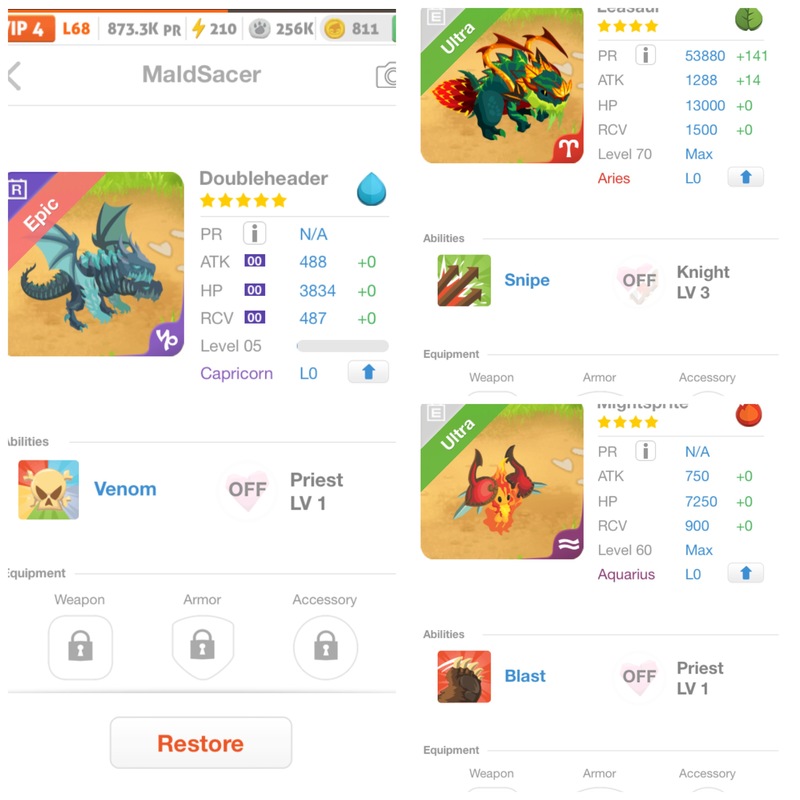Tap the Snipe ability icon
This screenshot has width=800, height=800.
tap(464, 280)
